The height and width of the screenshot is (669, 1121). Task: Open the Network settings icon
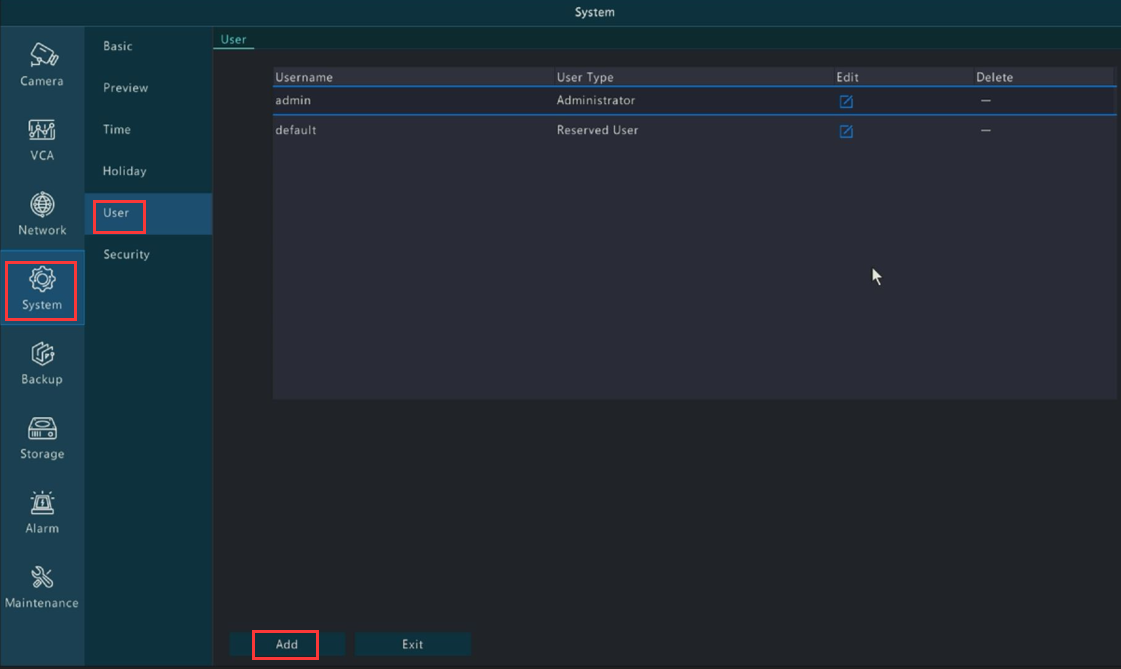(x=42, y=205)
